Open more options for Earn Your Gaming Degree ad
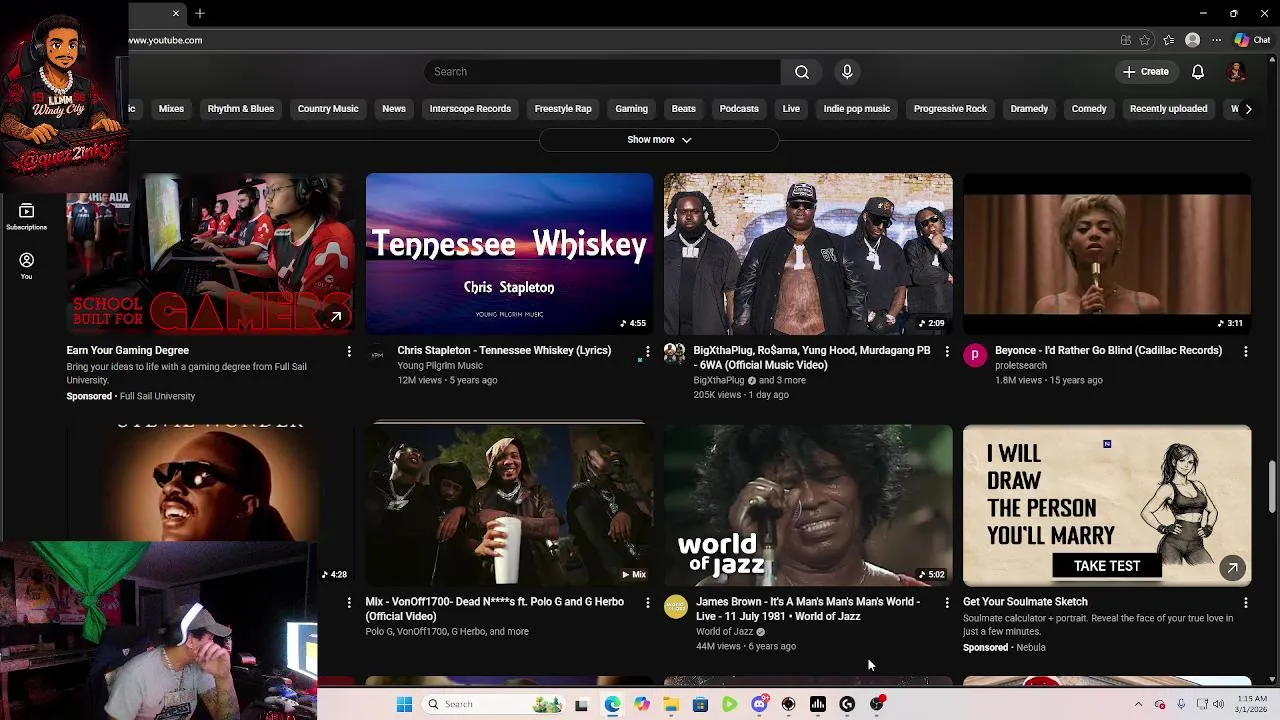The width and height of the screenshot is (1280, 720). click(349, 351)
